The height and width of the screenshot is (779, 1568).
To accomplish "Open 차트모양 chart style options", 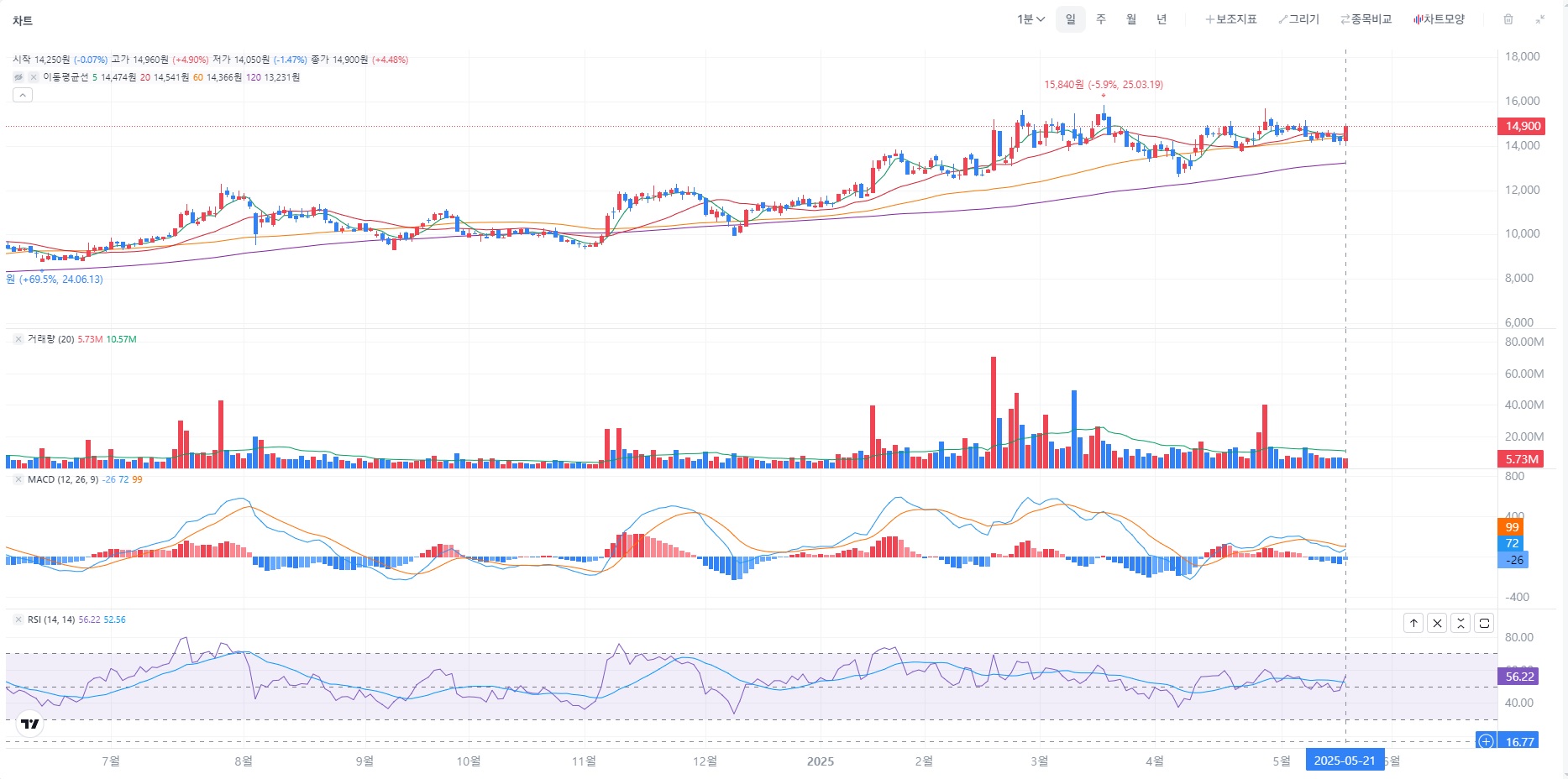I will coord(1439,19).
